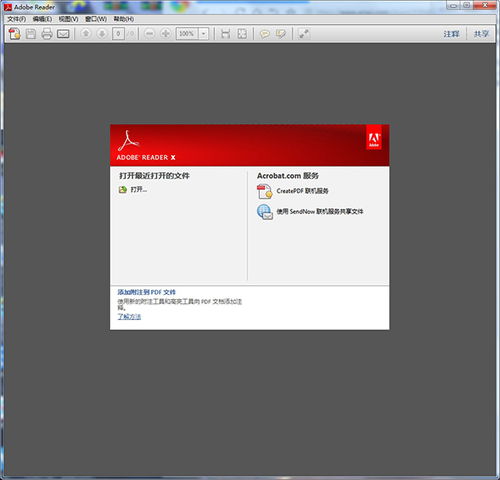Click the zoom out minus icon
Viewport: 500px width, 480px height.
pyautogui.click(x=150, y=34)
